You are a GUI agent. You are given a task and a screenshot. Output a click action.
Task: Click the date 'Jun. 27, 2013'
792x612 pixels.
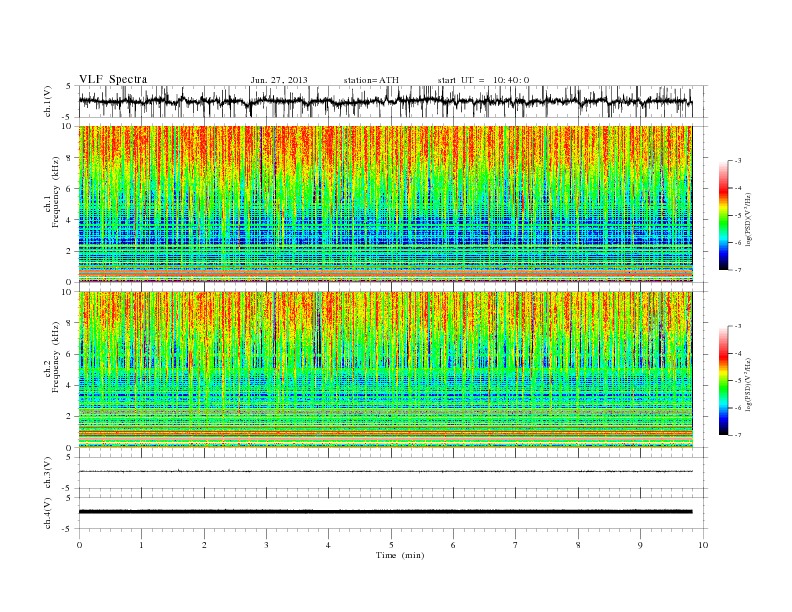[279, 80]
